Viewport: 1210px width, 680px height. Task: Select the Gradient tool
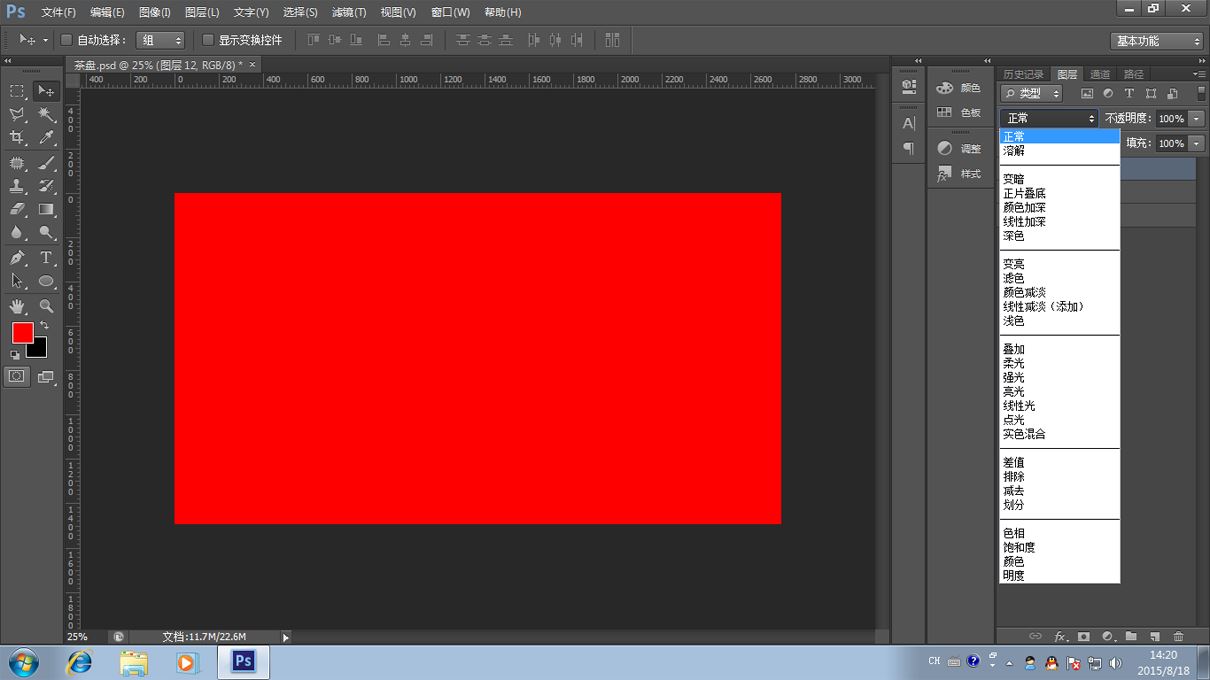(46, 209)
